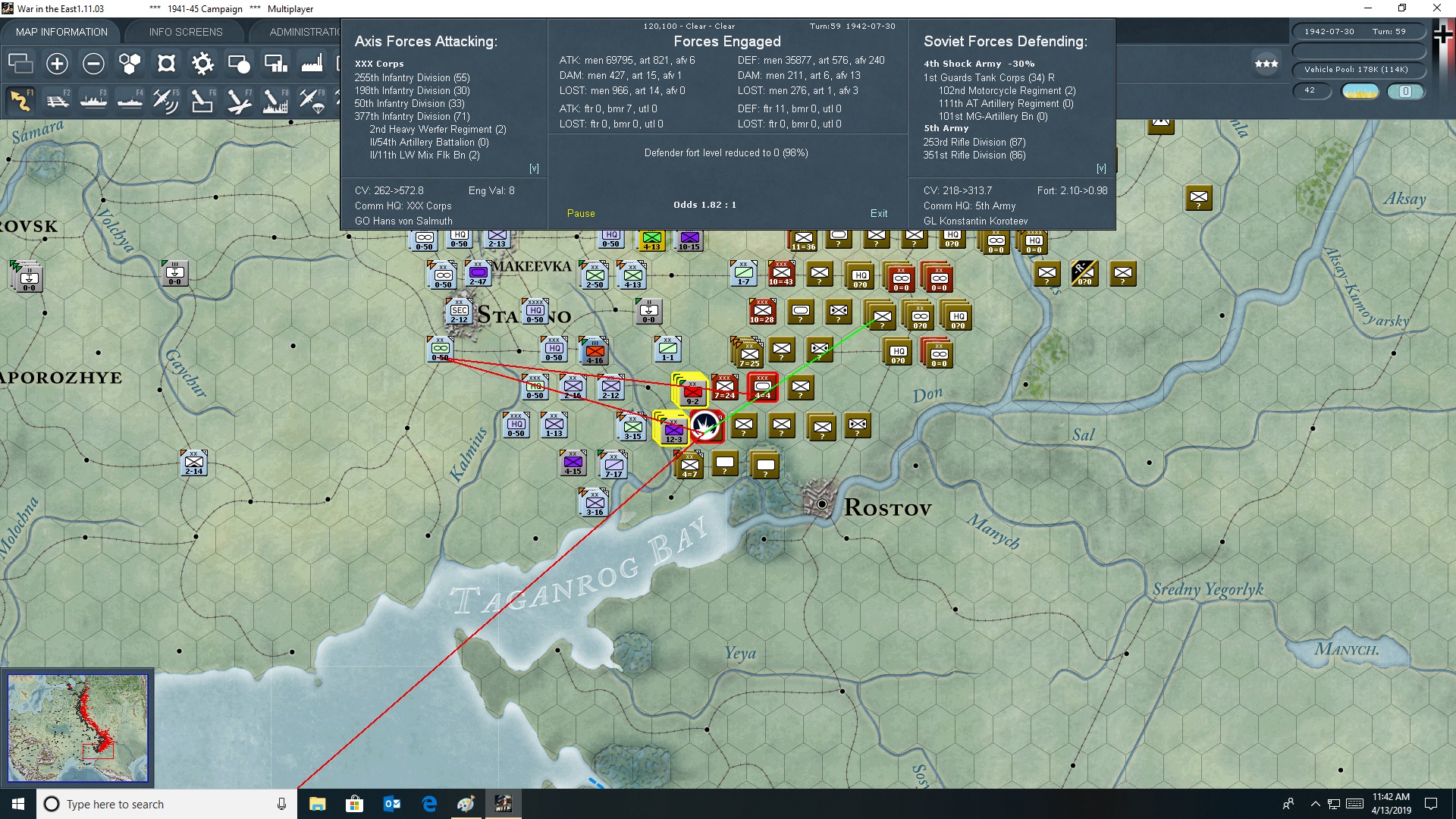Screen dimensions: 1456x819
Task: Click 377th Infantry Division entry
Action: point(412,117)
